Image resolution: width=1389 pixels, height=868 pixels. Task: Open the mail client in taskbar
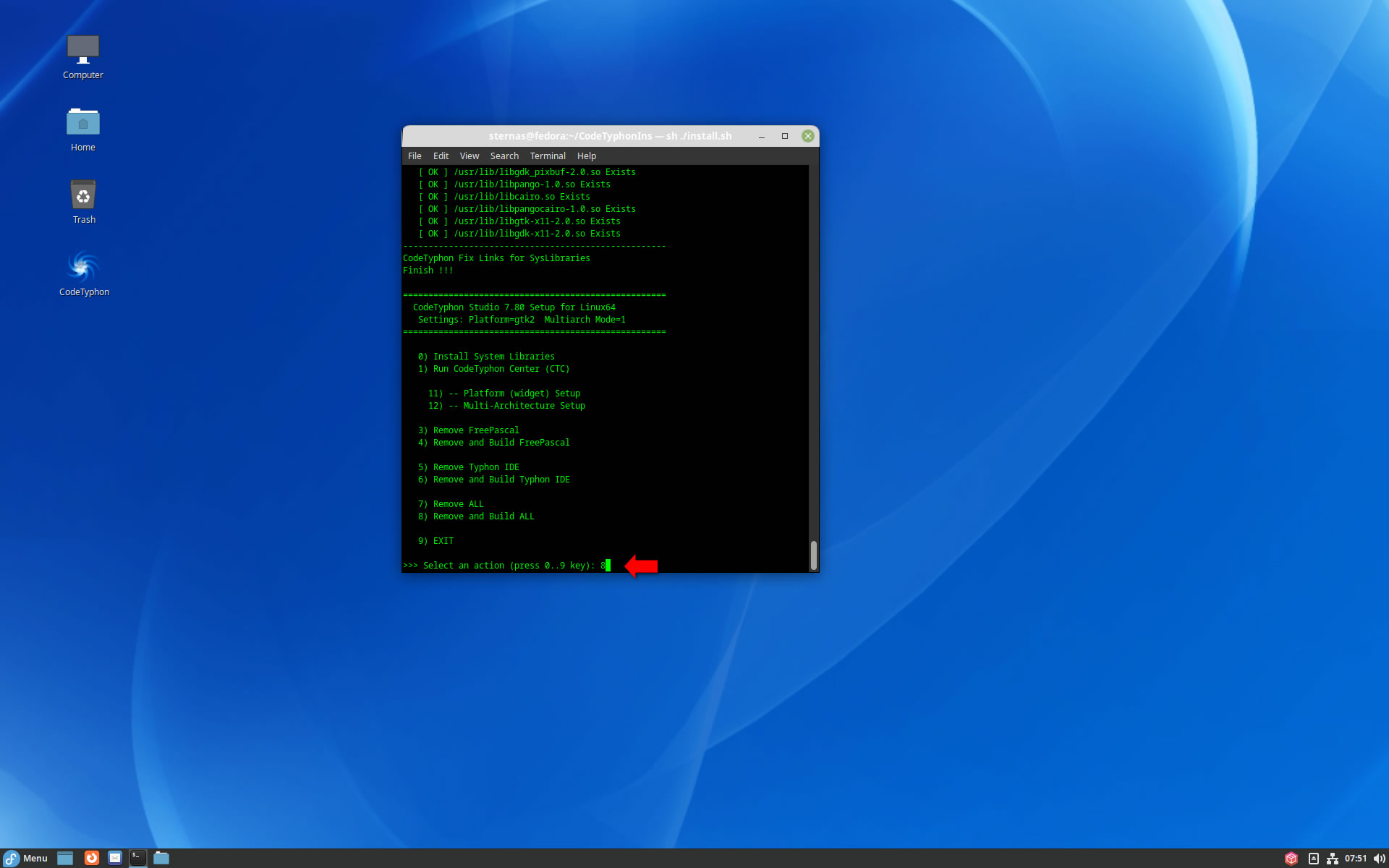click(x=115, y=858)
